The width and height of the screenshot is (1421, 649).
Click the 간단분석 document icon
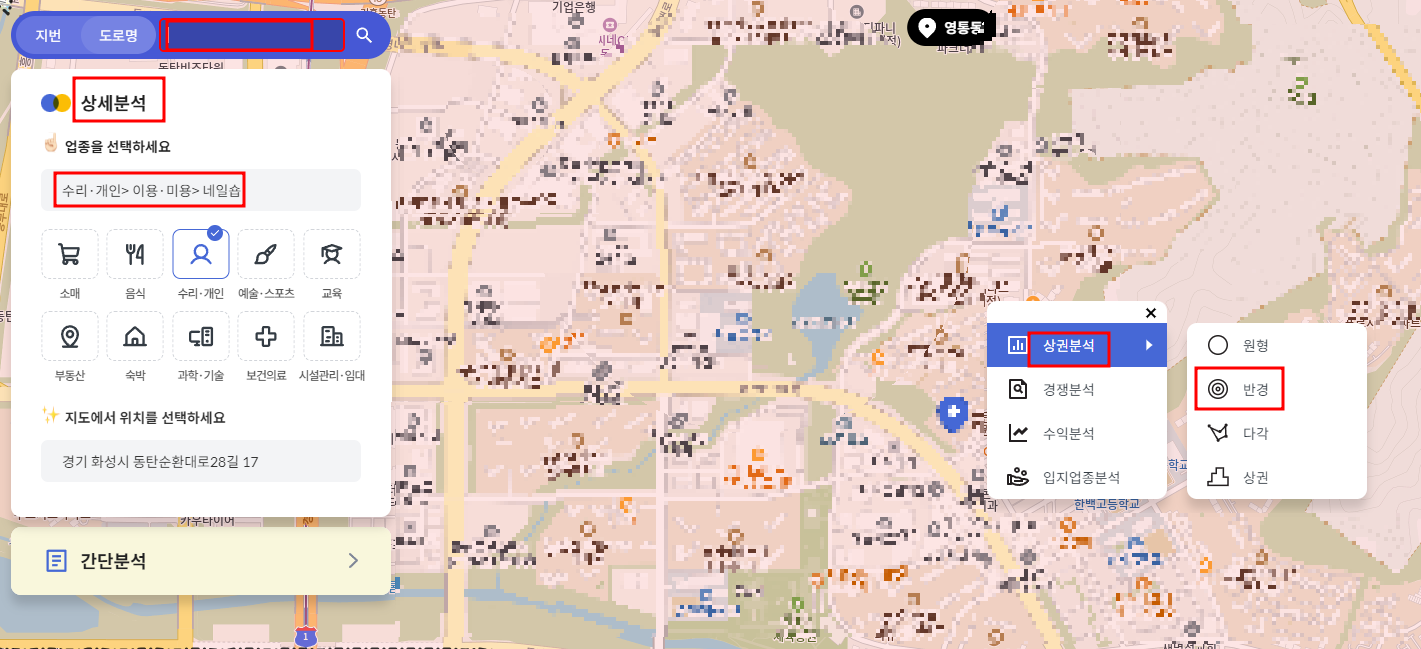coord(57,561)
